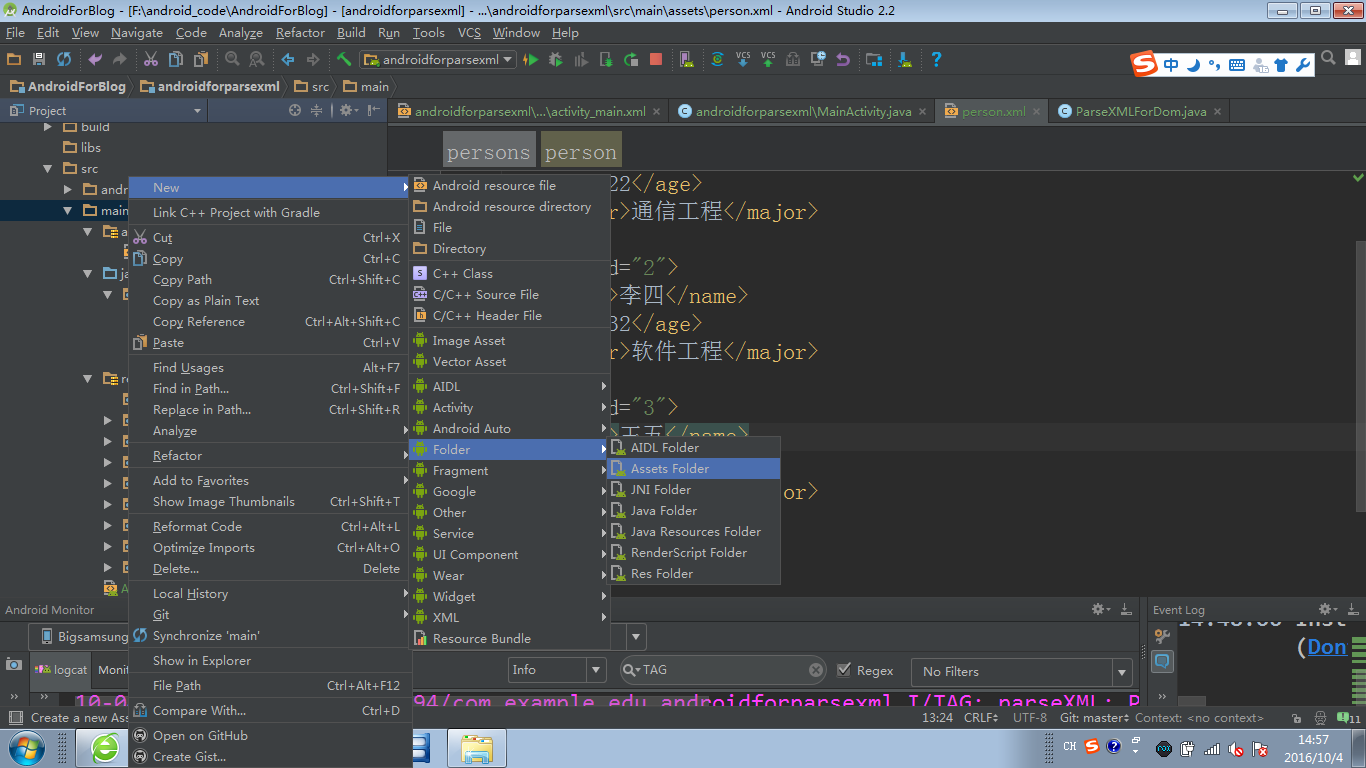Screen dimensions: 1366x768
Task: Click the search magnifier at the toolbar's right end
Action: [1328, 58]
